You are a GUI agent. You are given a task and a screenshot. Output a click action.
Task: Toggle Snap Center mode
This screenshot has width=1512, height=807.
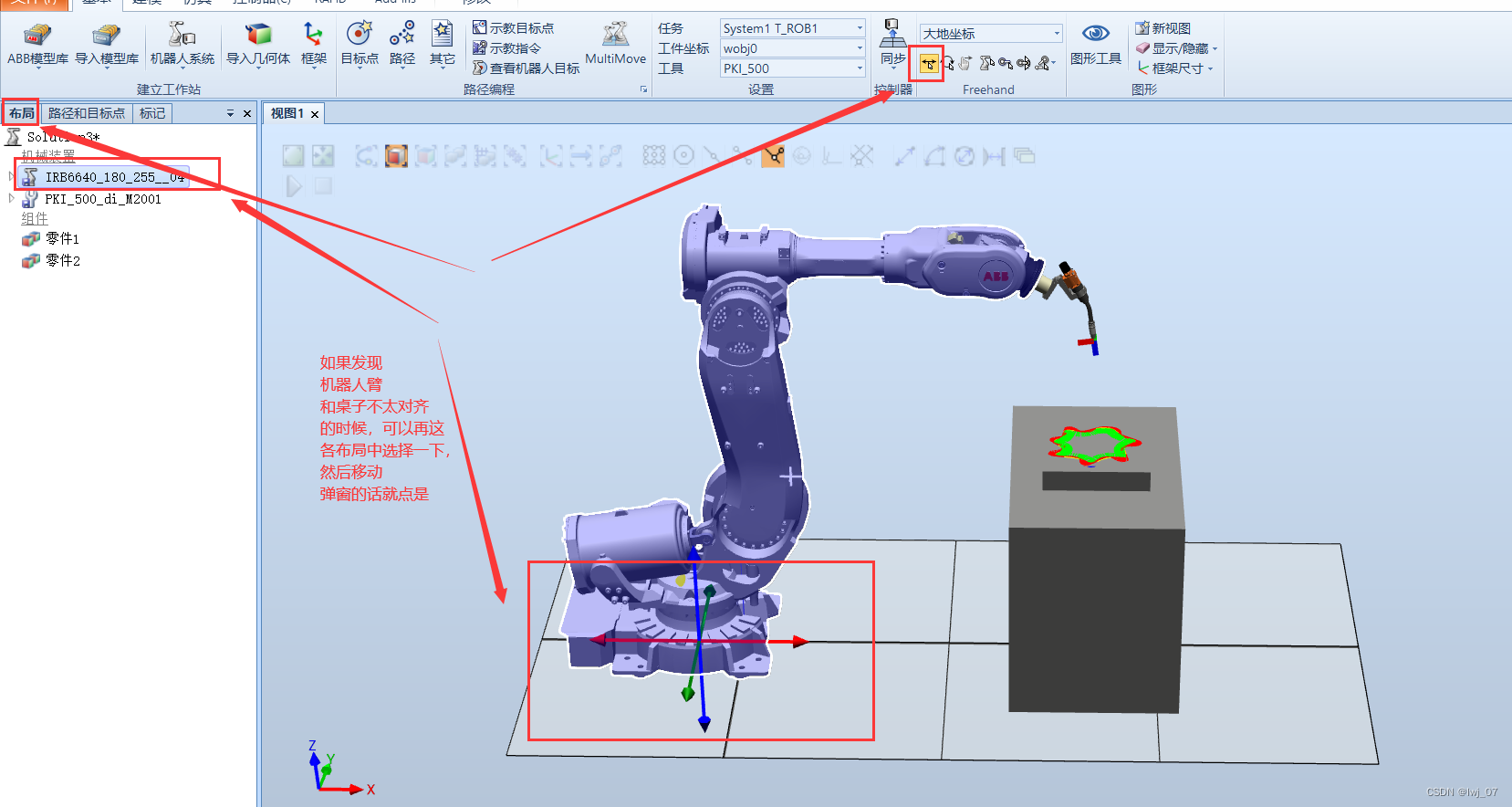point(683,156)
